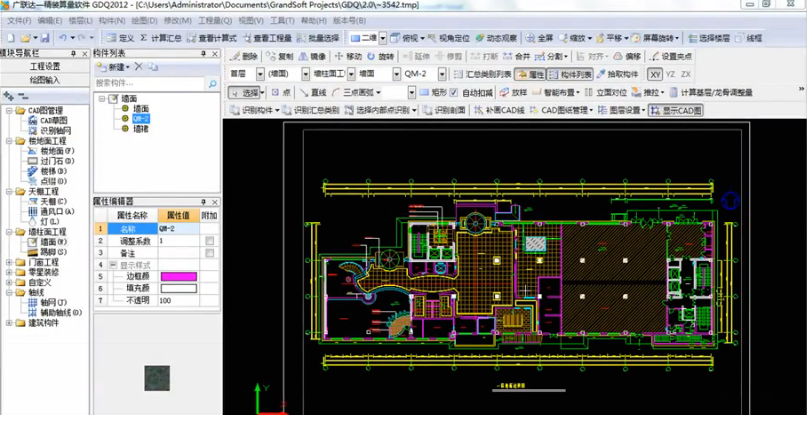The width and height of the screenshot is (807, 438).
Task: Click the New file icon
Action: tap(10, 38)
